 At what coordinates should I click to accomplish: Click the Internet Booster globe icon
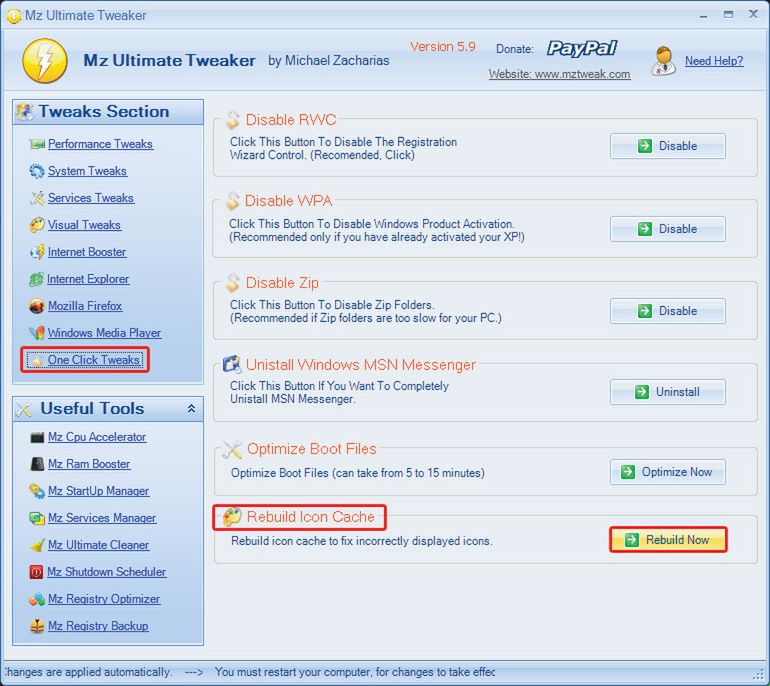pyautogui.click(x=37, y=252)
